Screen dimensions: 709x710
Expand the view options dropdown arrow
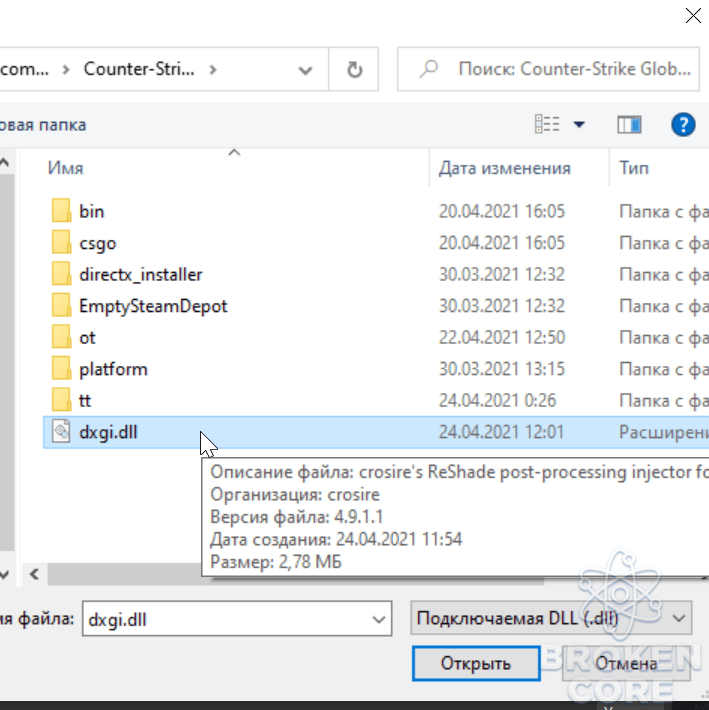pos(579,125)
